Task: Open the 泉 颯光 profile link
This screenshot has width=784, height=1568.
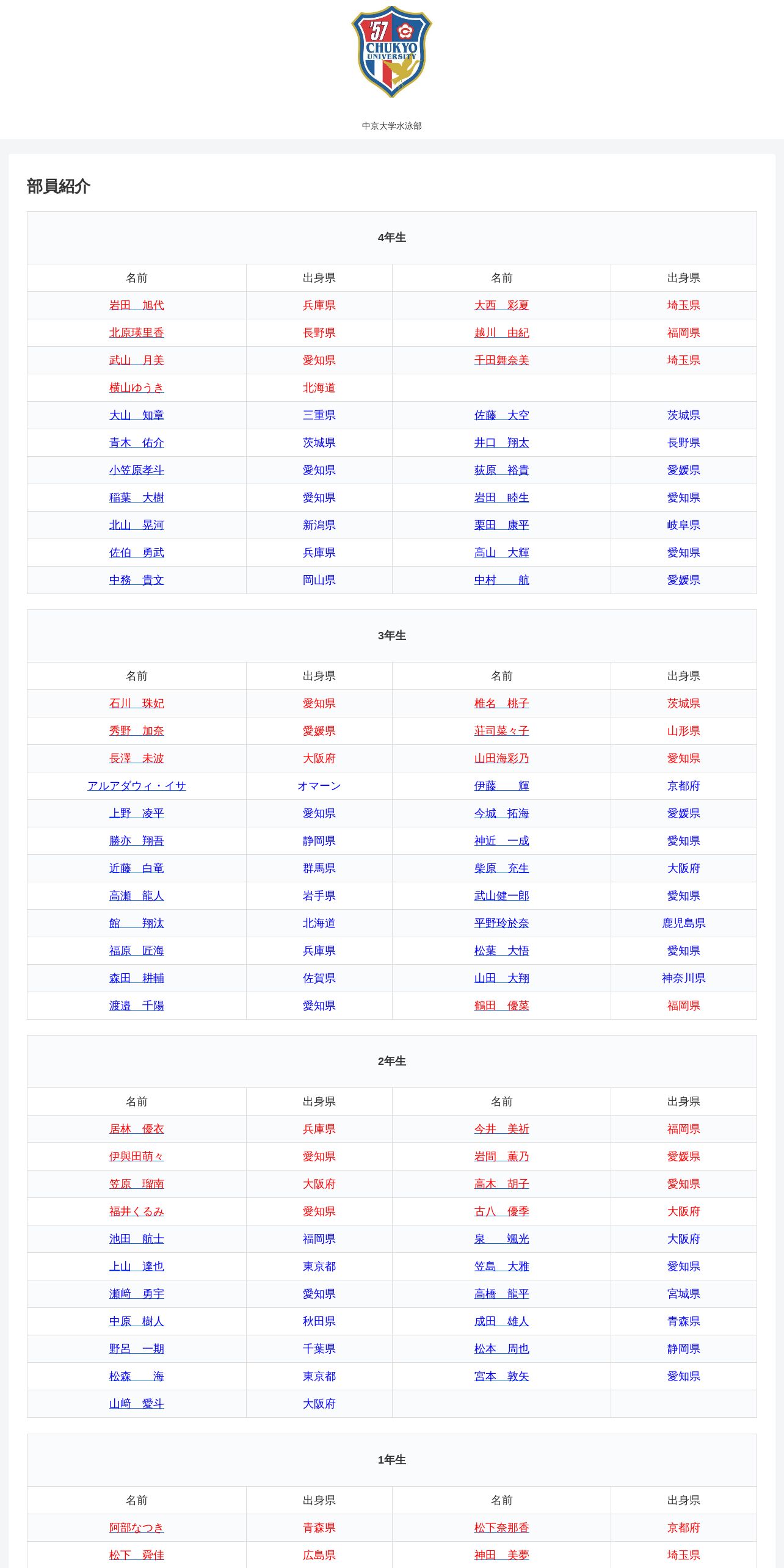Action: [501, 1239]
